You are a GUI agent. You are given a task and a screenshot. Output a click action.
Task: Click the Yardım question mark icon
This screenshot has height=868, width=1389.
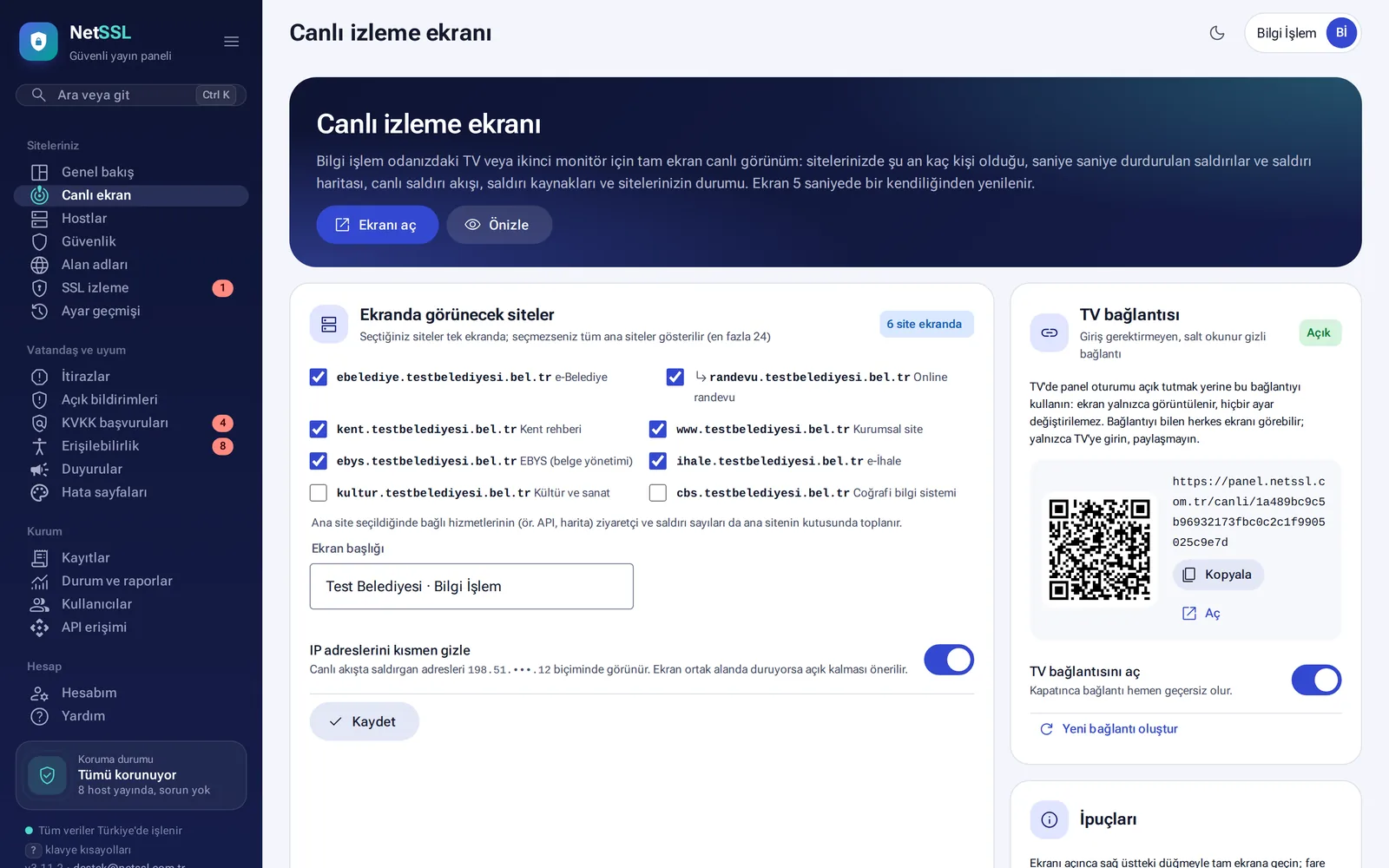click(x=39, y=716)
